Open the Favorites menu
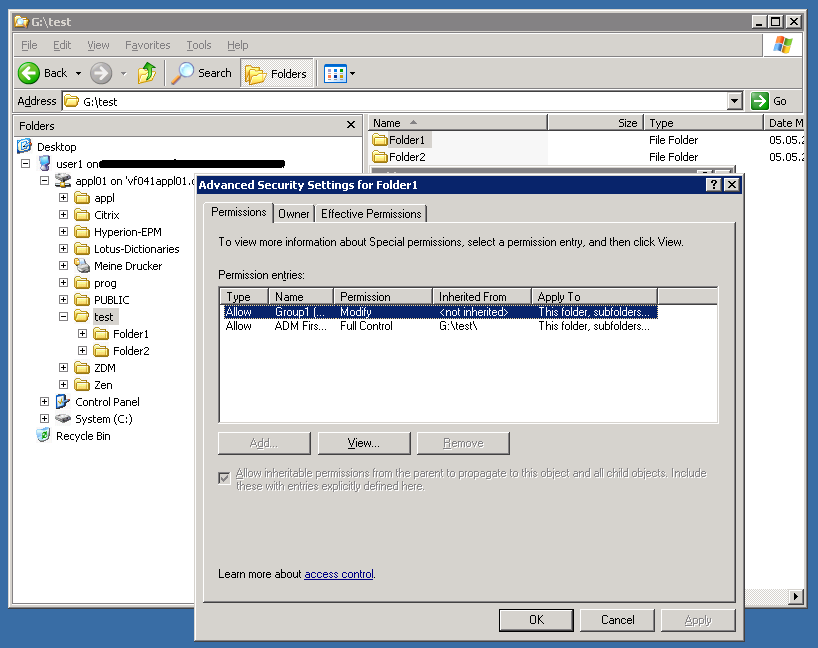 (x=147, y=45)
